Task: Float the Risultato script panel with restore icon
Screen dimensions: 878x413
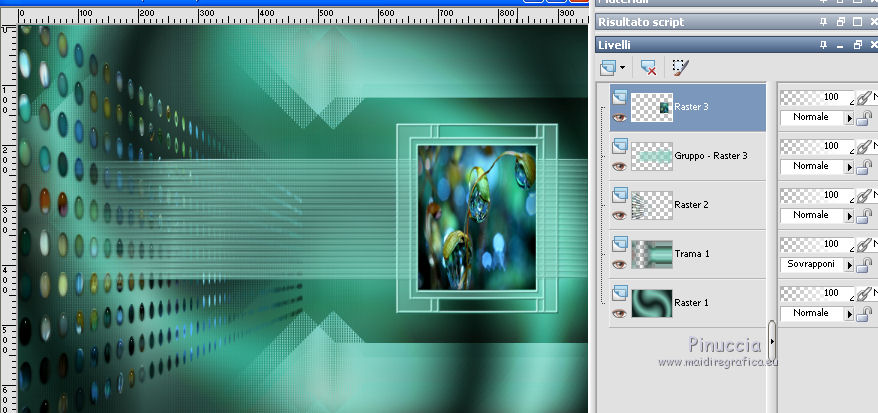Action: coord(840,22)
